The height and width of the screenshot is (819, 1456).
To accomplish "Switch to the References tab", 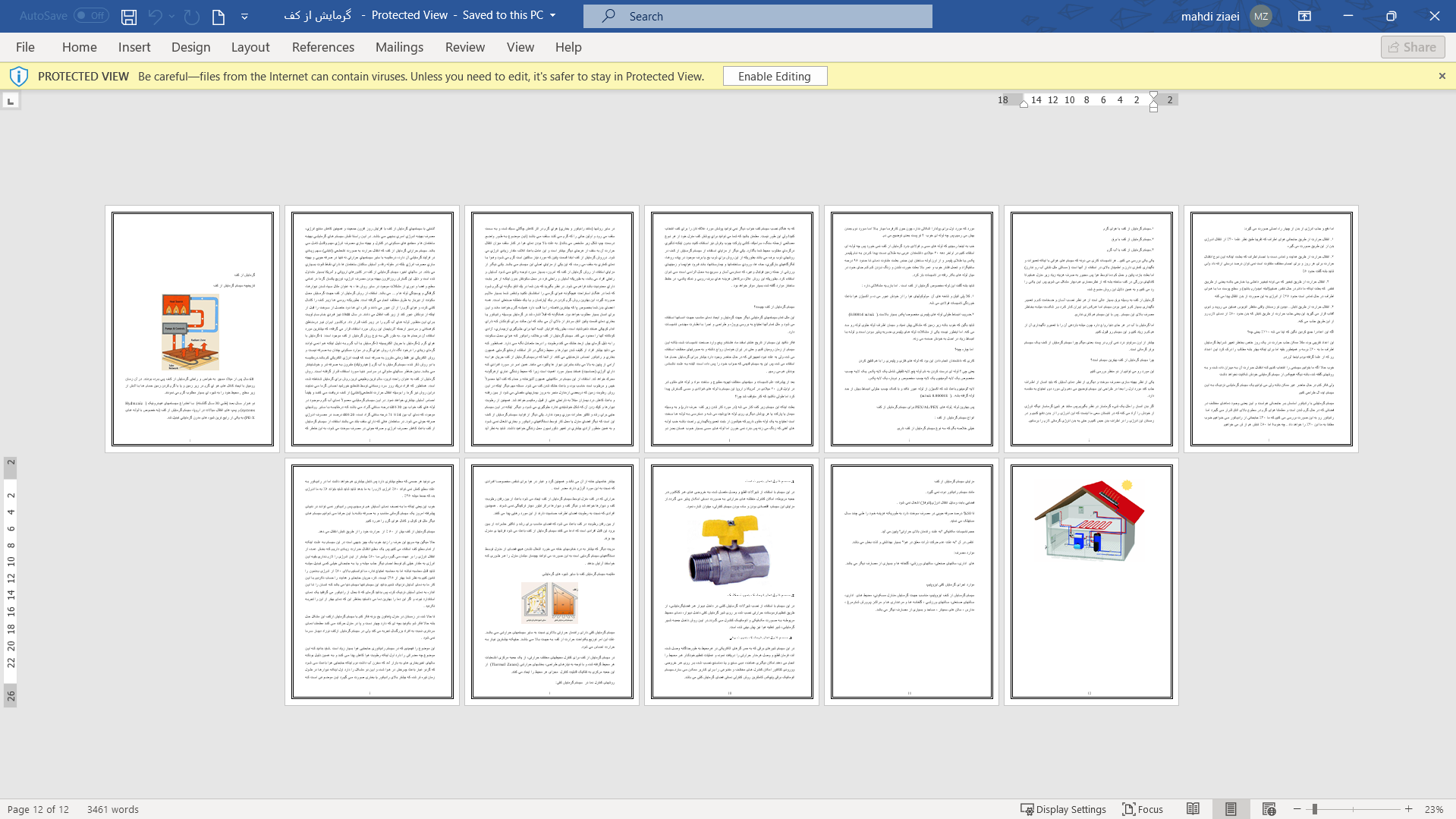I will [323, 47].
